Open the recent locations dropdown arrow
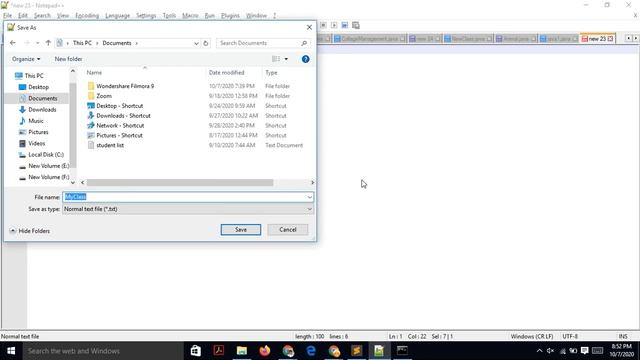The width and height of the screenshot is (640, 360). (x=38, y=43)
